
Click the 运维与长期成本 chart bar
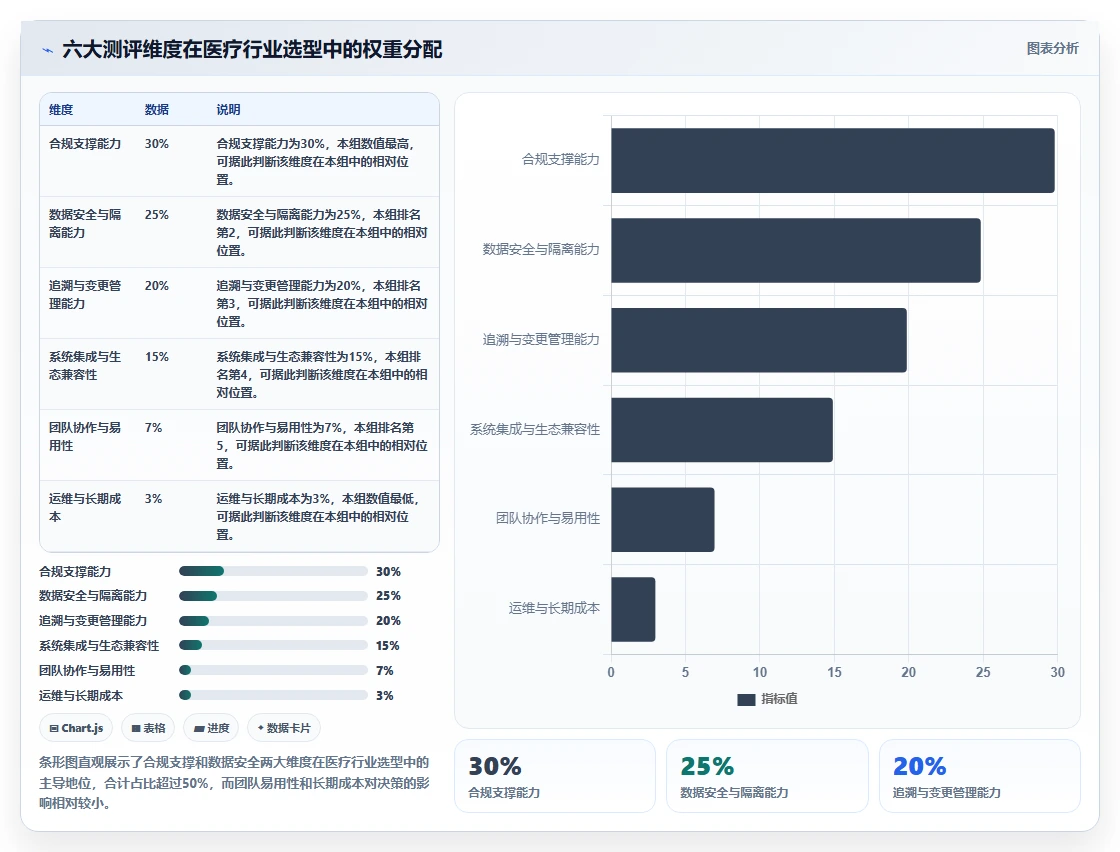coord(633,609)
